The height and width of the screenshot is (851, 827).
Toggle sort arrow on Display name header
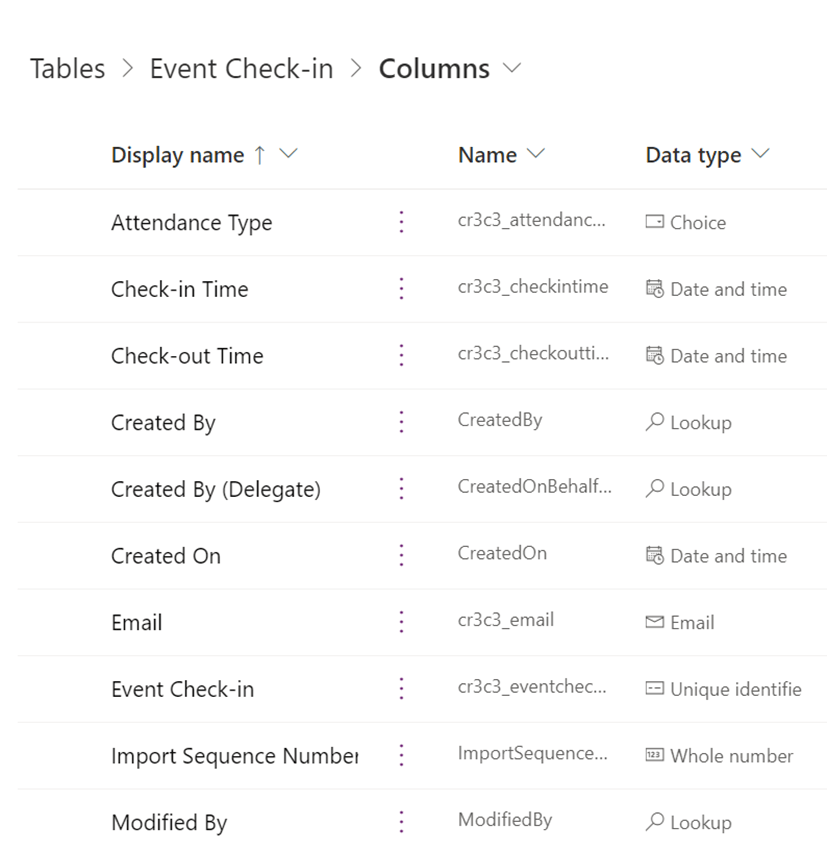[x=259, y=155]
